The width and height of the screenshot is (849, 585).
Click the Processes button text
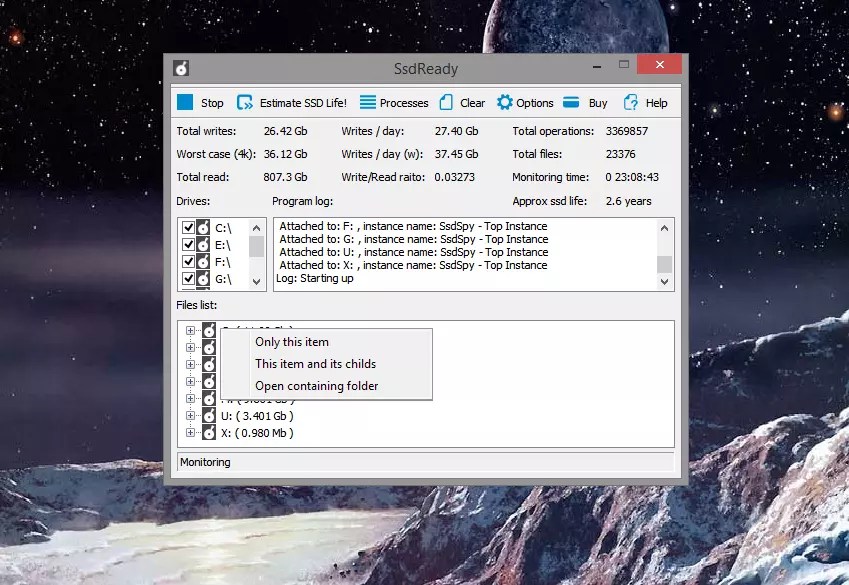(x=404, y=103)
